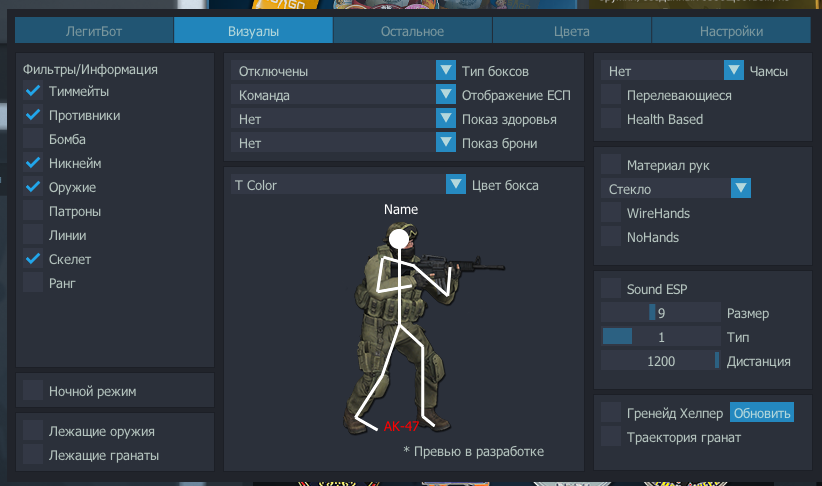Open the Отображение ЕСП dropdown arrow
This screenshot has width=822, height=486.
point(446,94)
